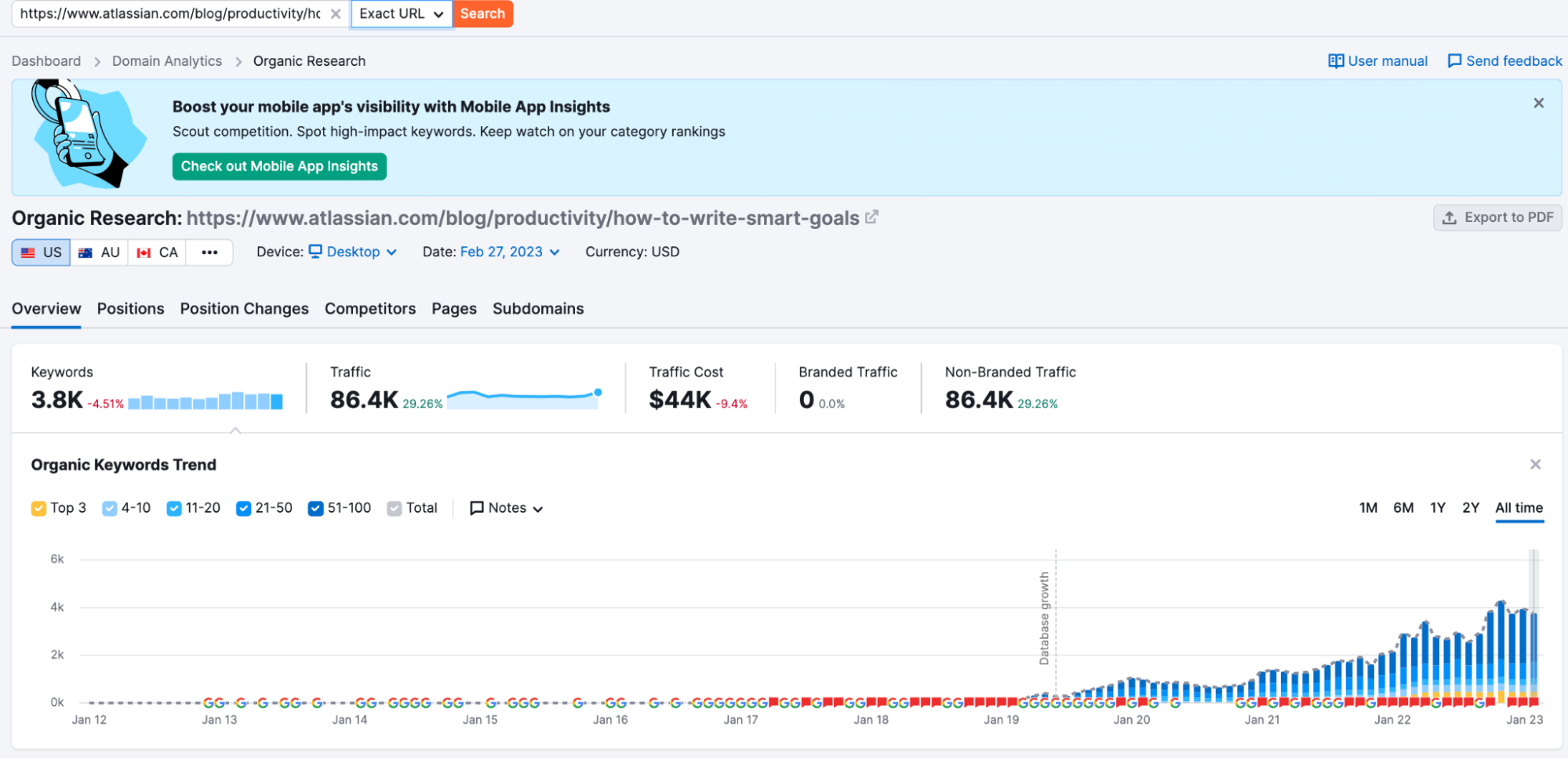This screenshot has width=1568, height=759.
Task: Clear the URL search field
Action: point(336,14)
